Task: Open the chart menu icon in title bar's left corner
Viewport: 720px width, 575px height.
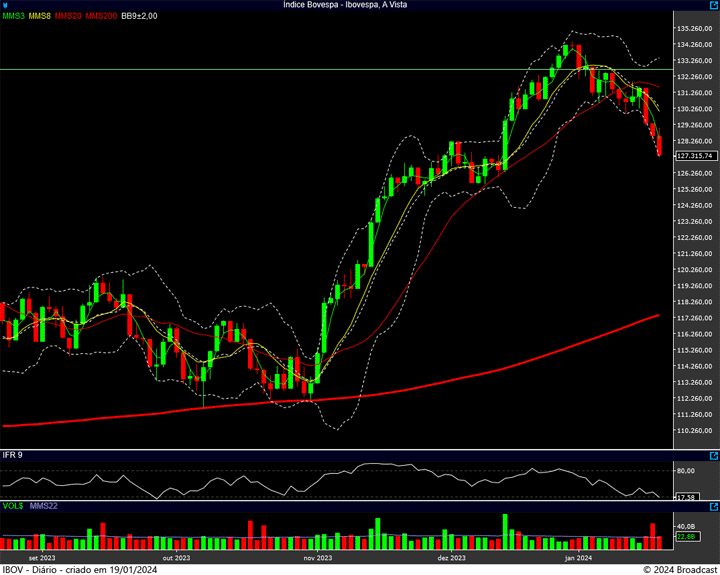Action: (x=5, y=5)
